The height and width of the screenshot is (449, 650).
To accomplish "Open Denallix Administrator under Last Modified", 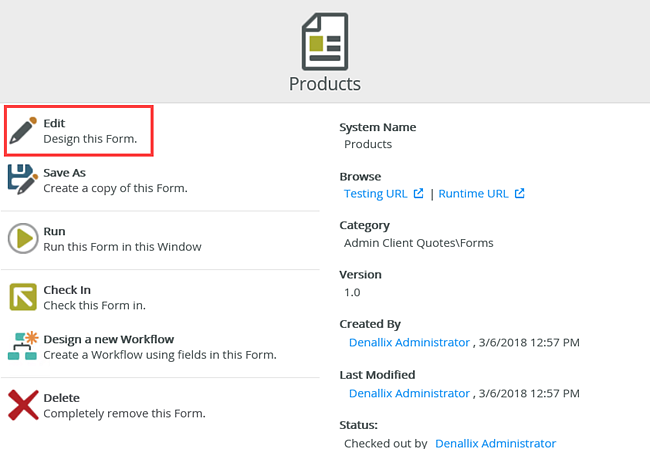I will click(x=409, y=393).
